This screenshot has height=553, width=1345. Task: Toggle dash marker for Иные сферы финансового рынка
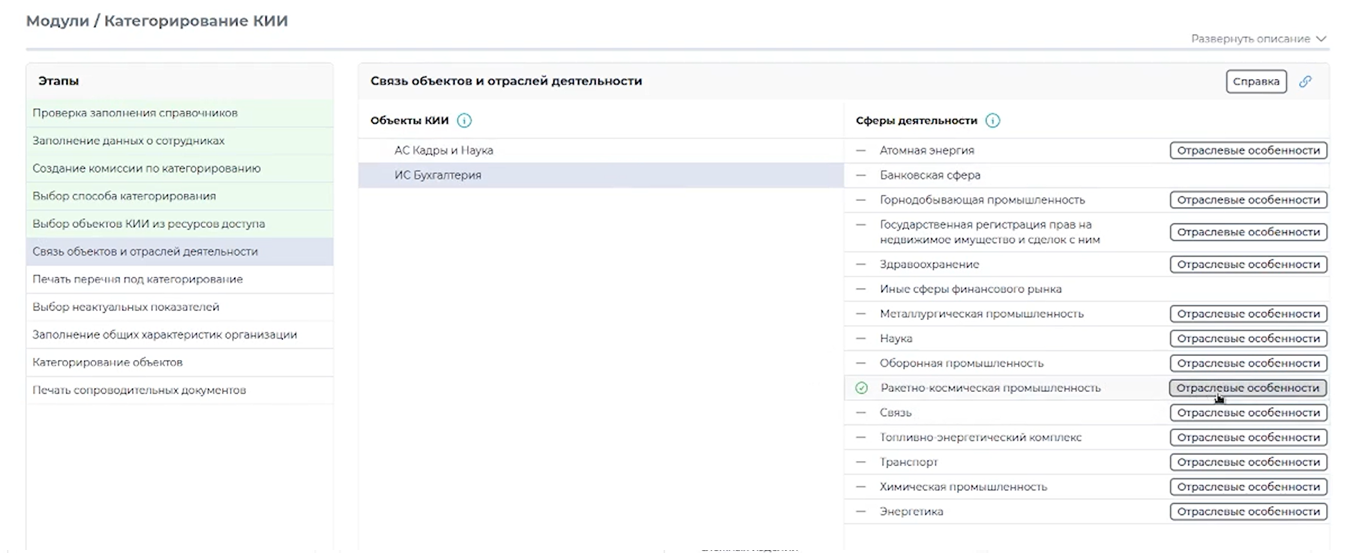861,289
